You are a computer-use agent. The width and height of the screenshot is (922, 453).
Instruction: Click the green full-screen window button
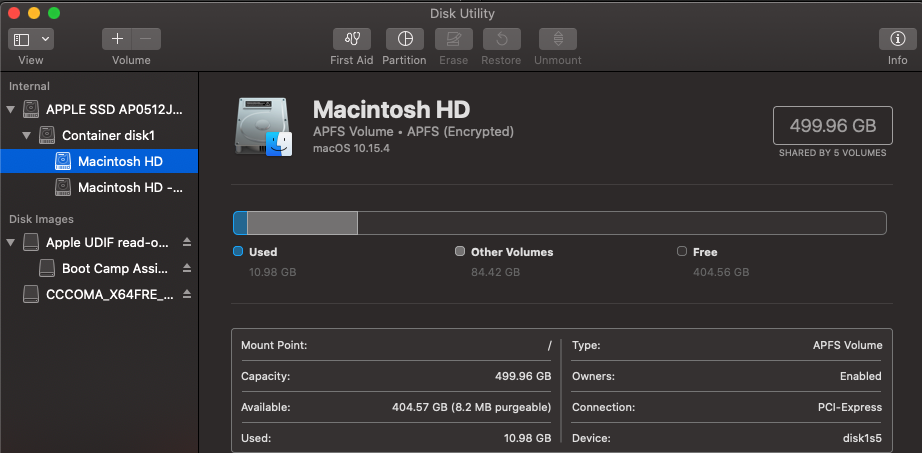[54, 13]
